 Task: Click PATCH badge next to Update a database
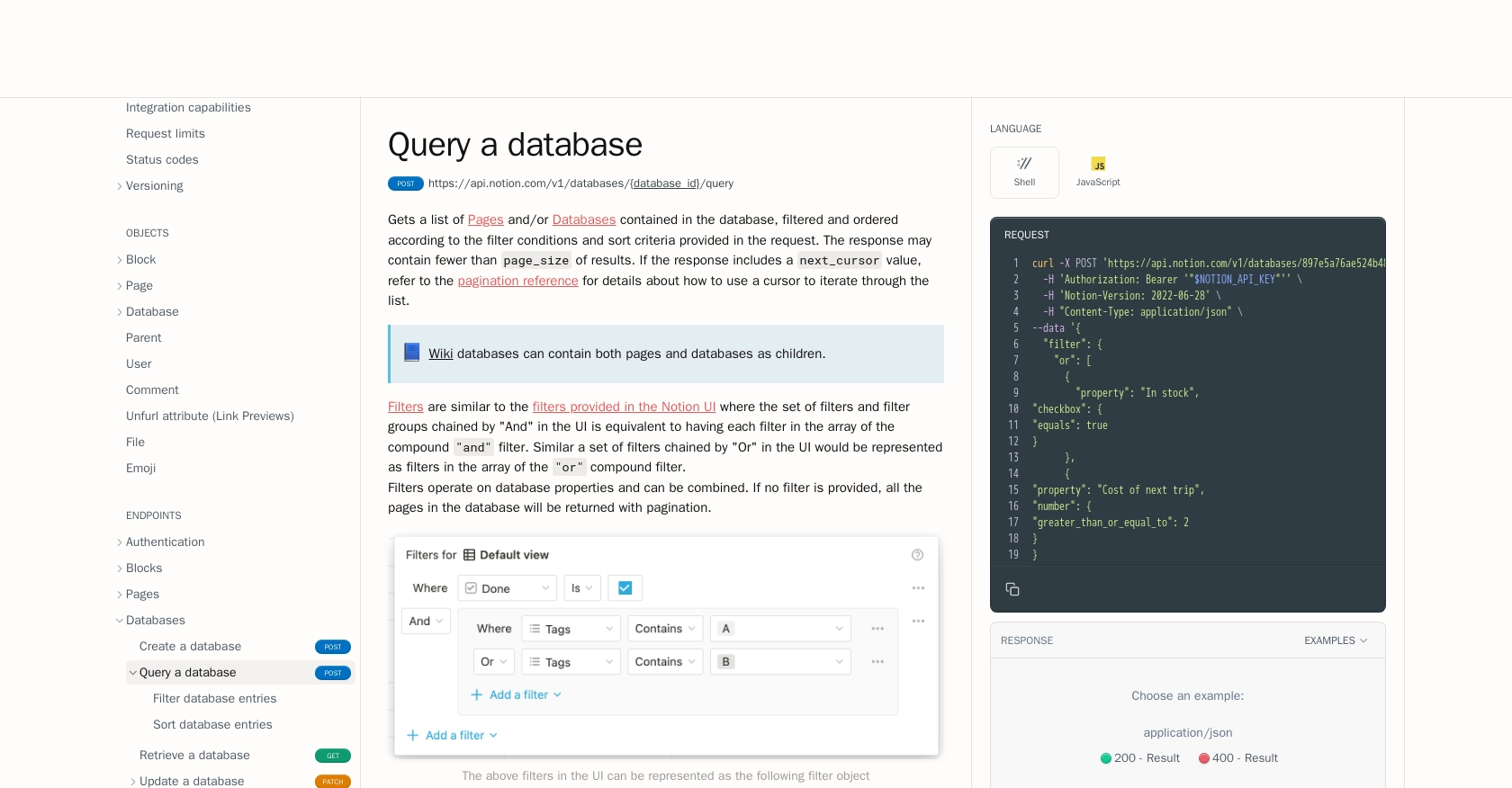(333, 782)
